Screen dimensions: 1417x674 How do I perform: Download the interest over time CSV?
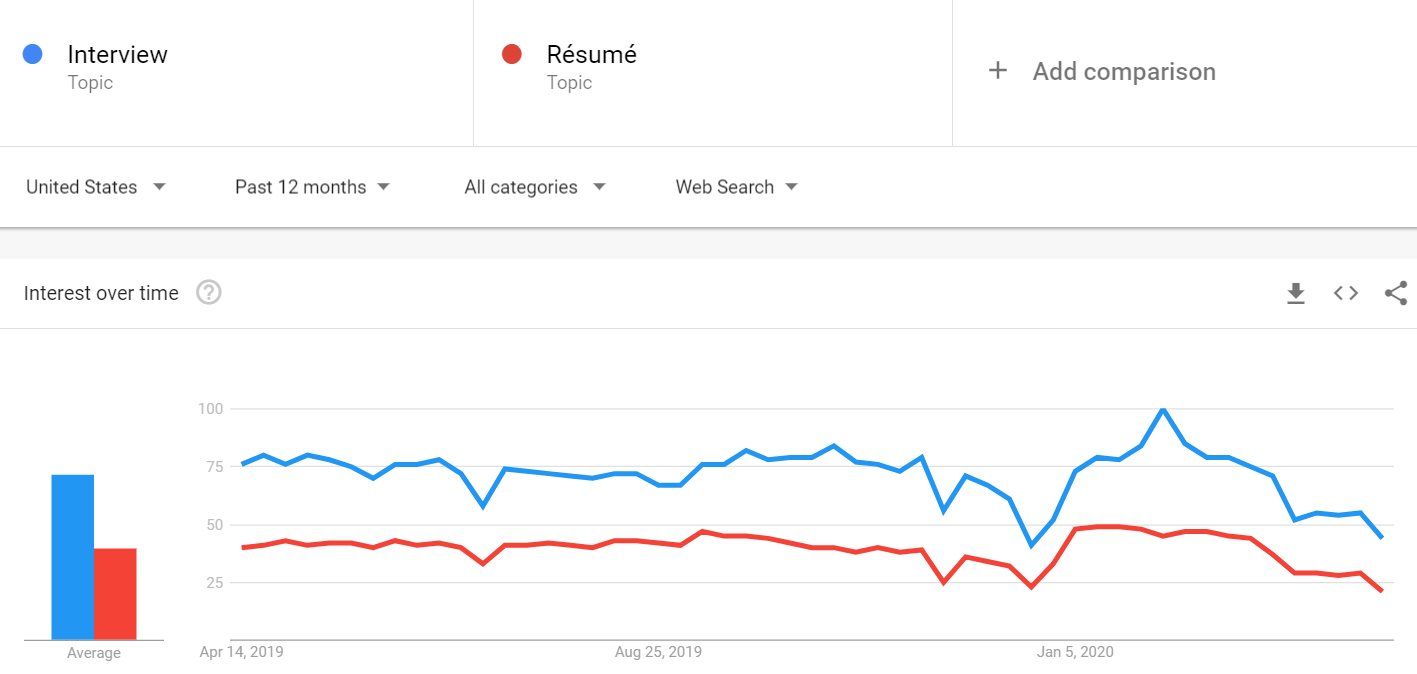pyautogui.click(x=1296, y=293)
